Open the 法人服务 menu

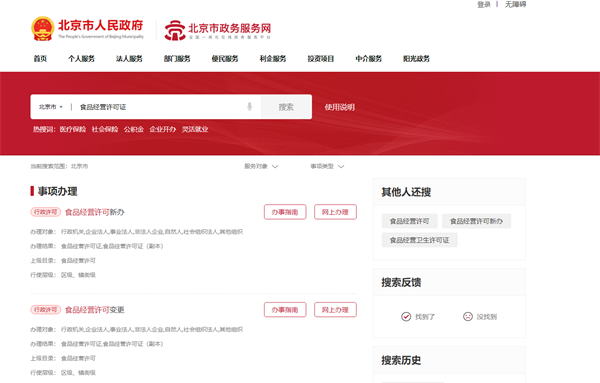click(x=129, y=59)
